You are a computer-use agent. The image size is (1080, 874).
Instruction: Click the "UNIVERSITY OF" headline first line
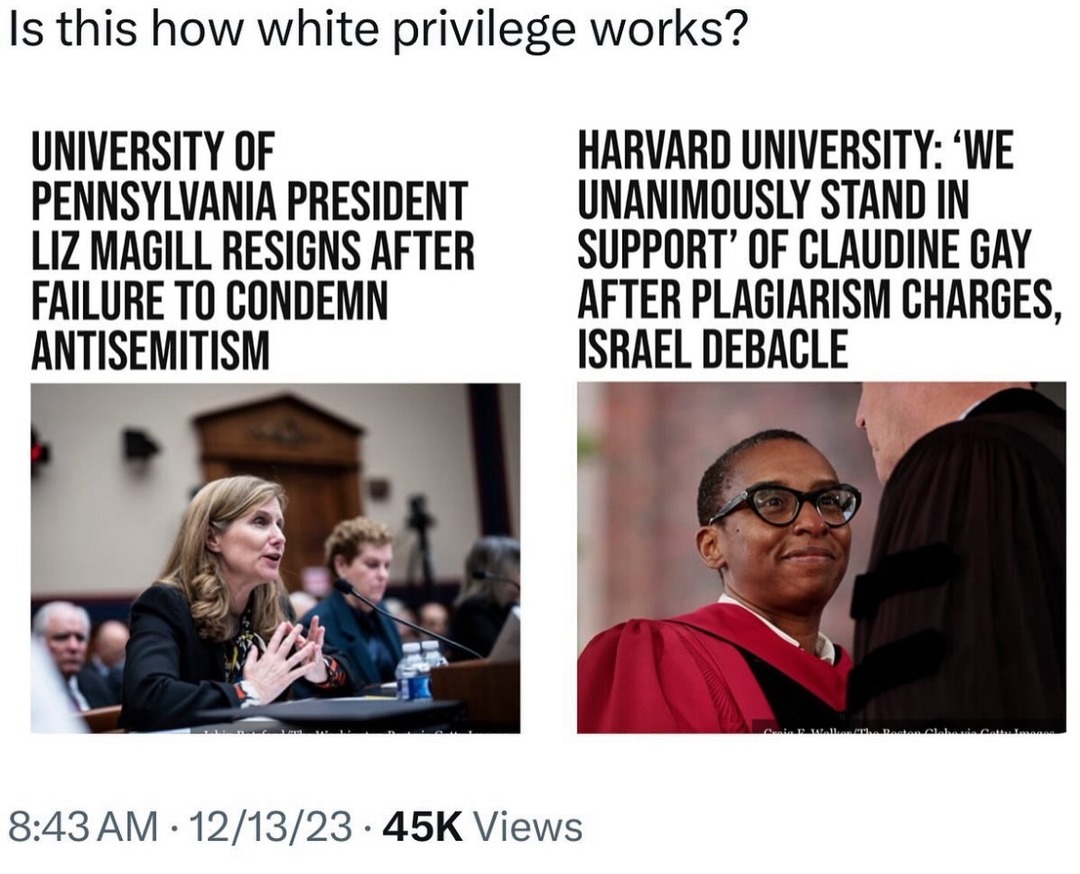pyautogui.click(x=153, y=154)
